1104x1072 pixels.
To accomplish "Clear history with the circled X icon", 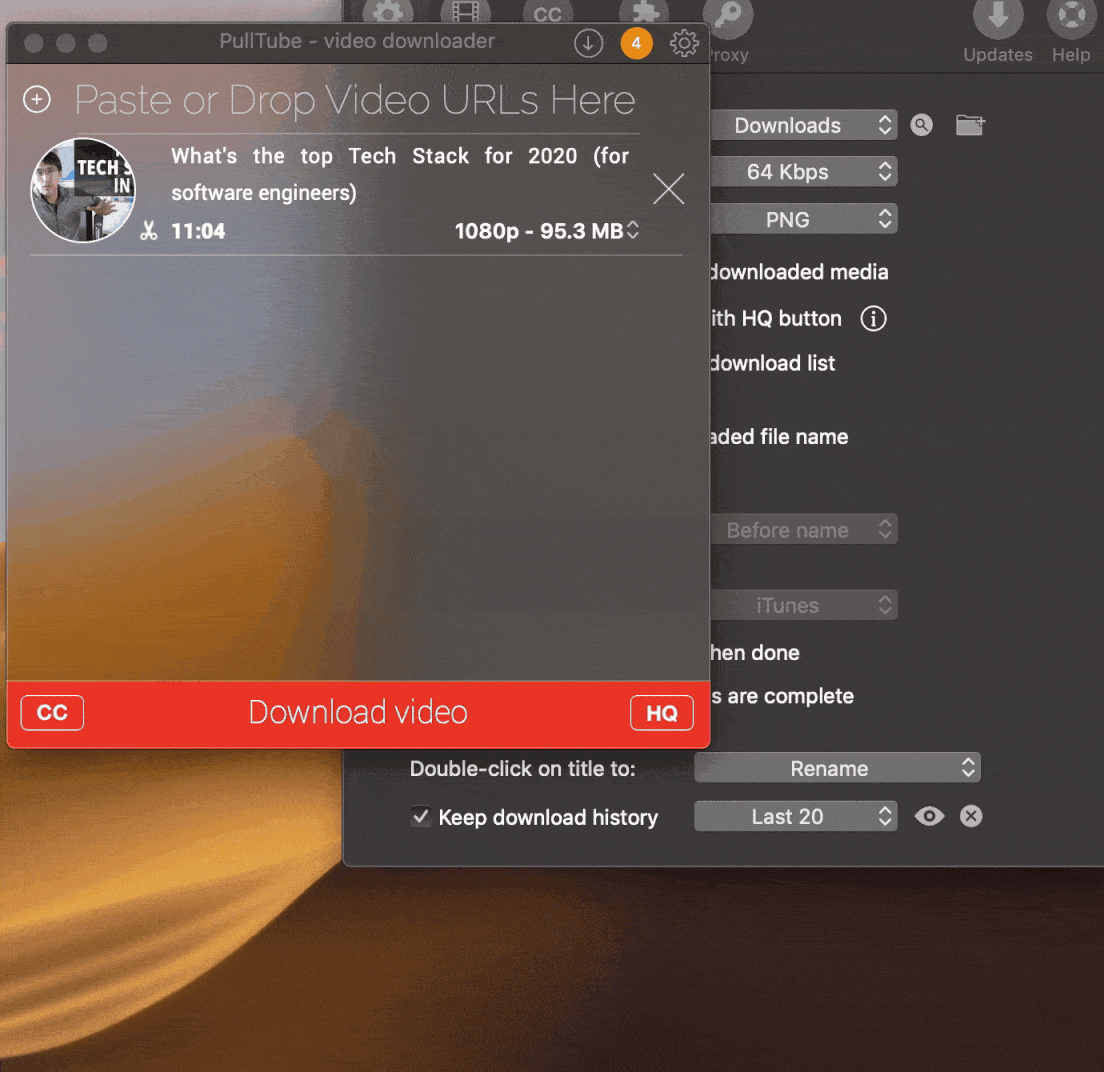I will 971,816.
